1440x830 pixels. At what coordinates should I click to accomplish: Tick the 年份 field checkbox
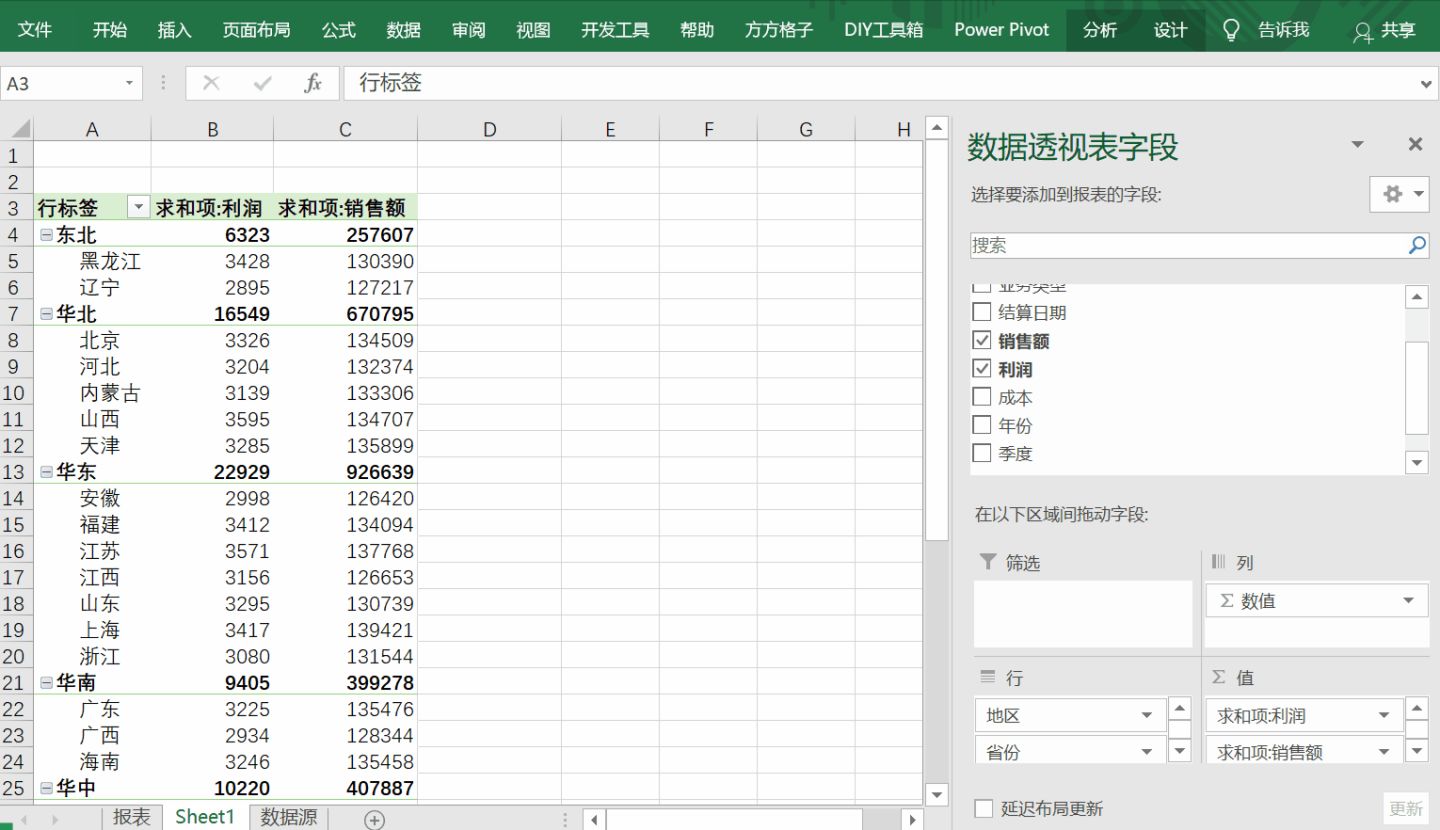click(x=982, y=424)
